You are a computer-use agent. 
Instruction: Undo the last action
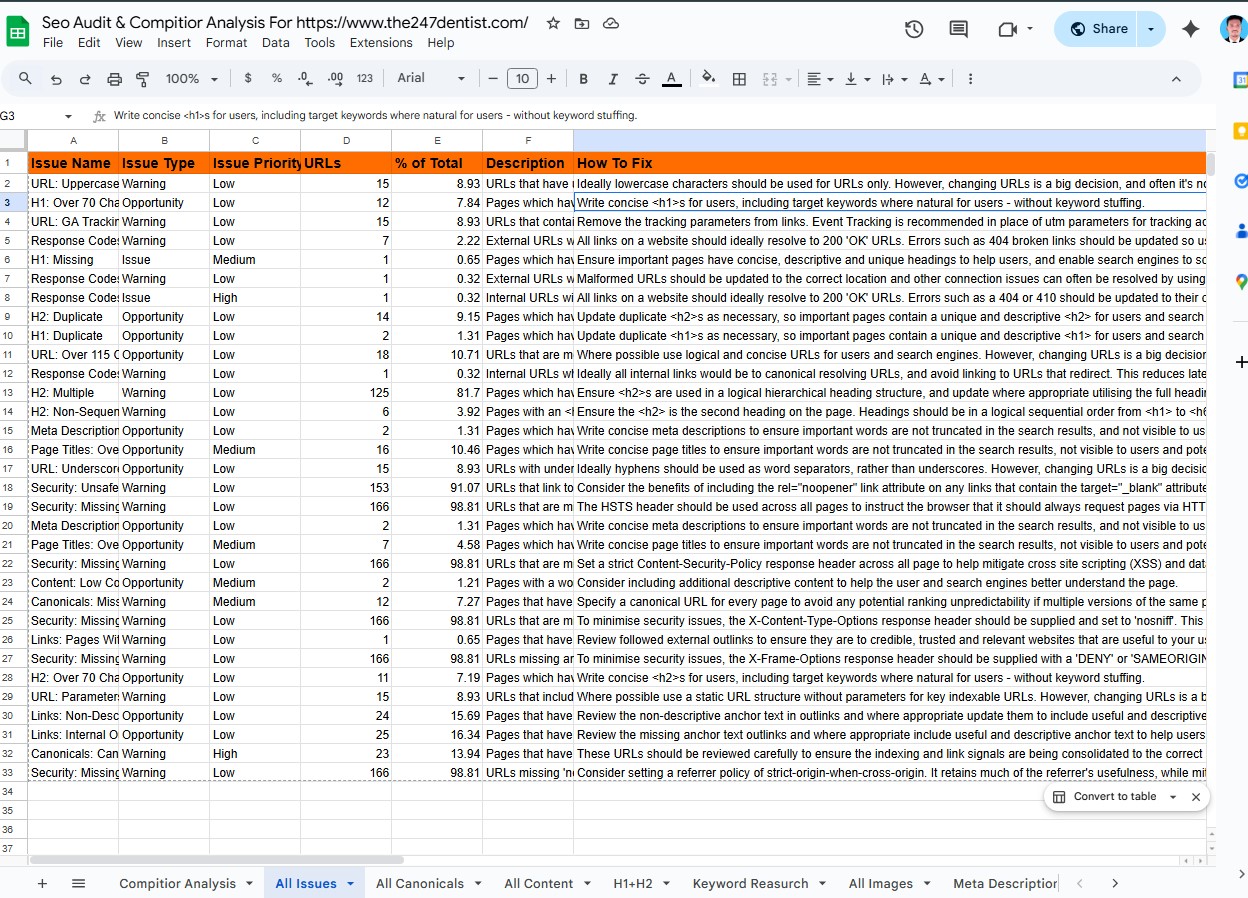tap(55, 78)
